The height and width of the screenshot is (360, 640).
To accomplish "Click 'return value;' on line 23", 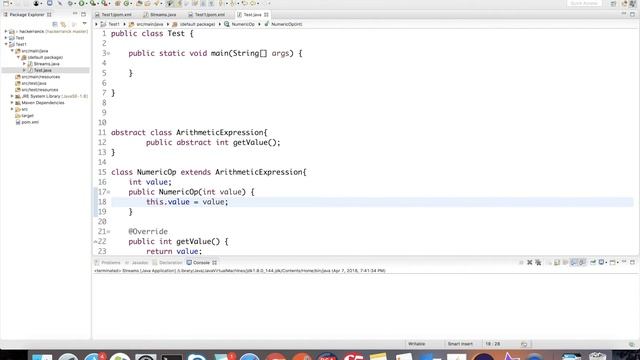I will click(174, 251).
